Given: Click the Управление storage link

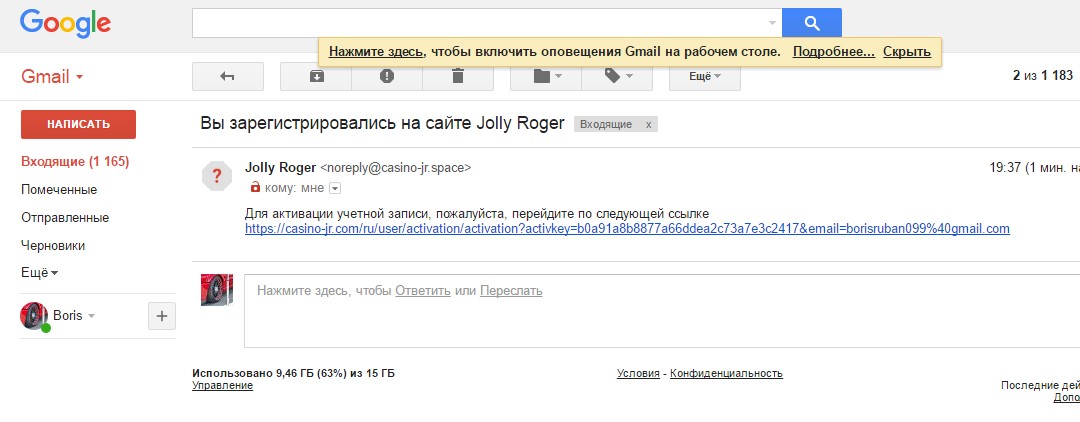Looking at the screenshot, I should (x=222, y=386).
